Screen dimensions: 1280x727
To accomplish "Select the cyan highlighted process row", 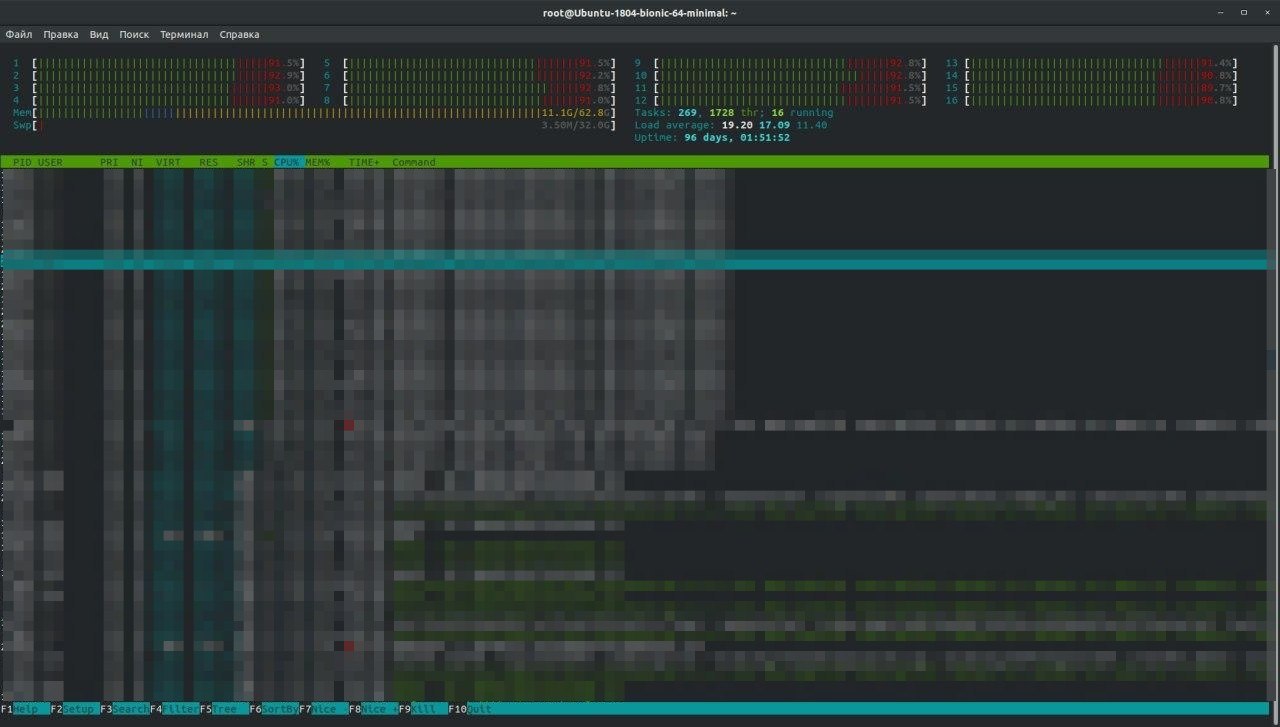I will (x=635, y=259).
